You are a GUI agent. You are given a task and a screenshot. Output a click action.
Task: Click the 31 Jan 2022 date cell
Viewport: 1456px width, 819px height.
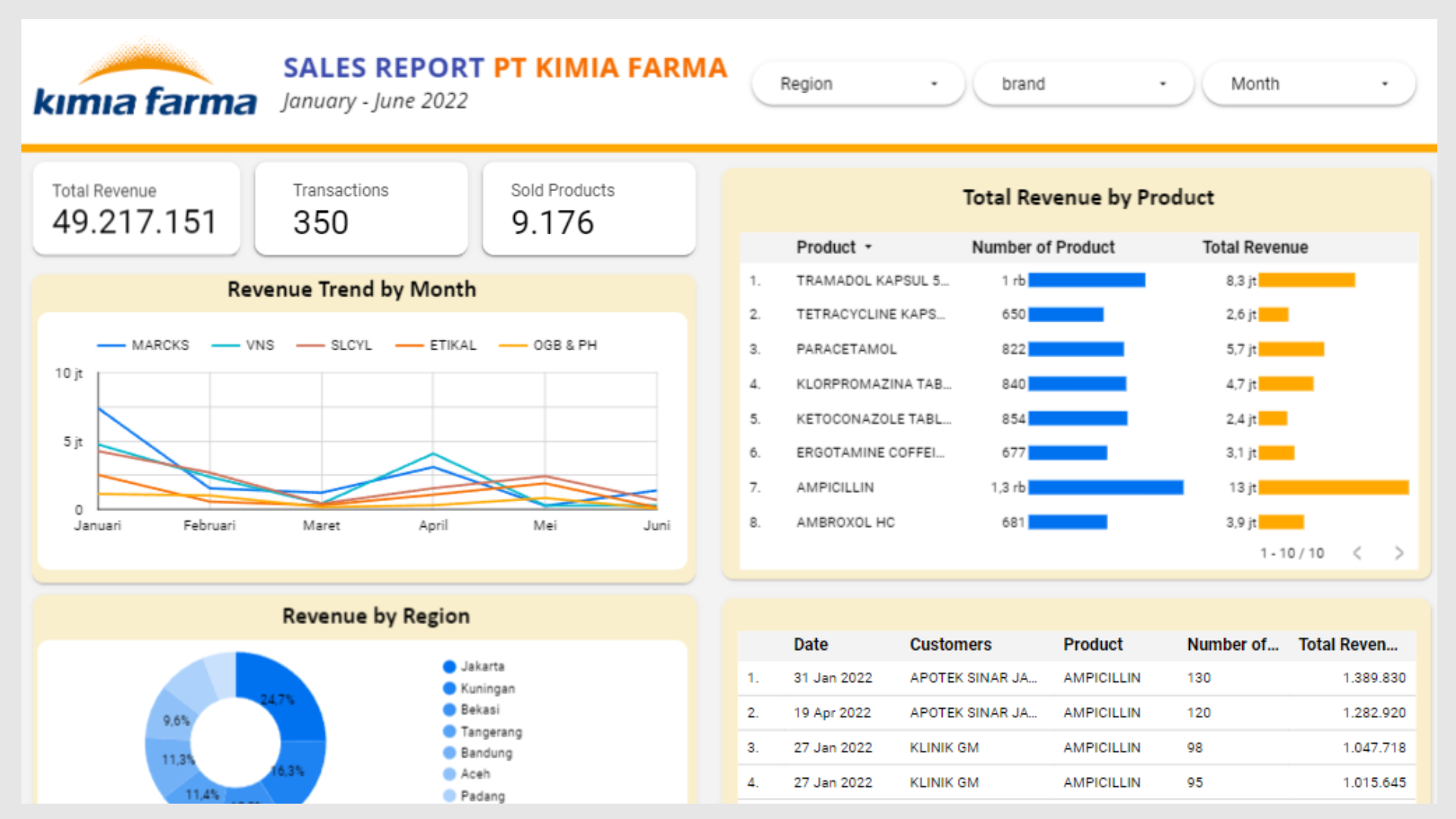[833, 678]
